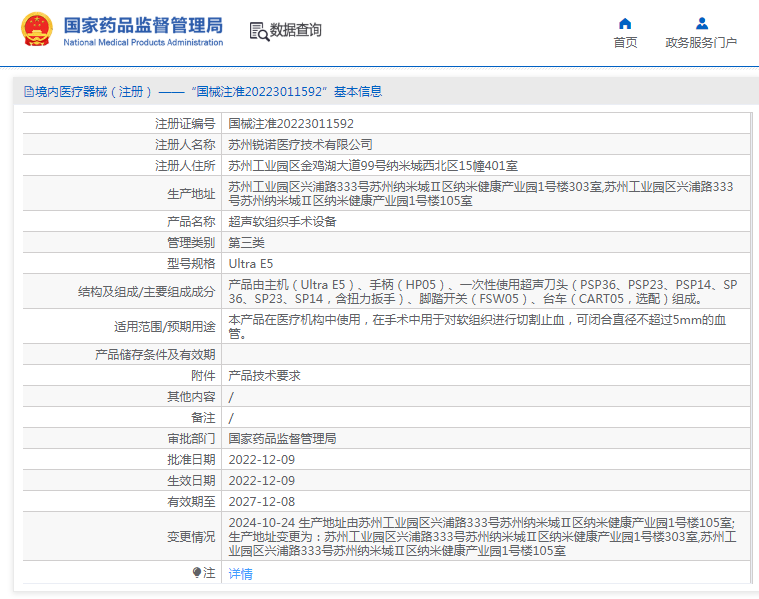The width and height of the screenshot is (759, 599).
Task: Click the 产品名称 row label
Action: (x=191, y=222)
